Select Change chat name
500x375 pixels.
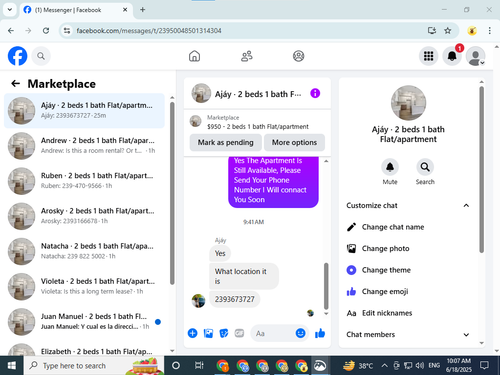pyautogui.click(x=408, y=227)
